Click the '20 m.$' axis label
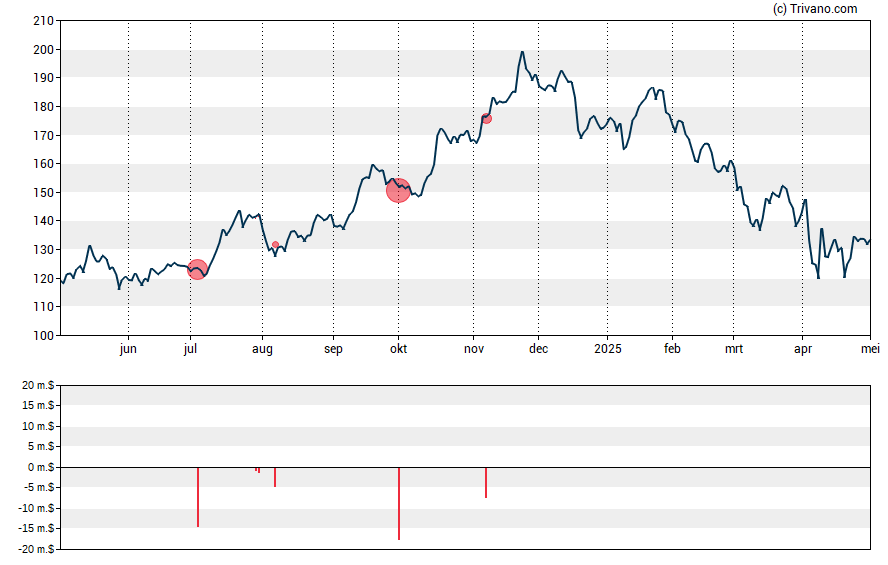The image size is (888, 565). [38, 385]
